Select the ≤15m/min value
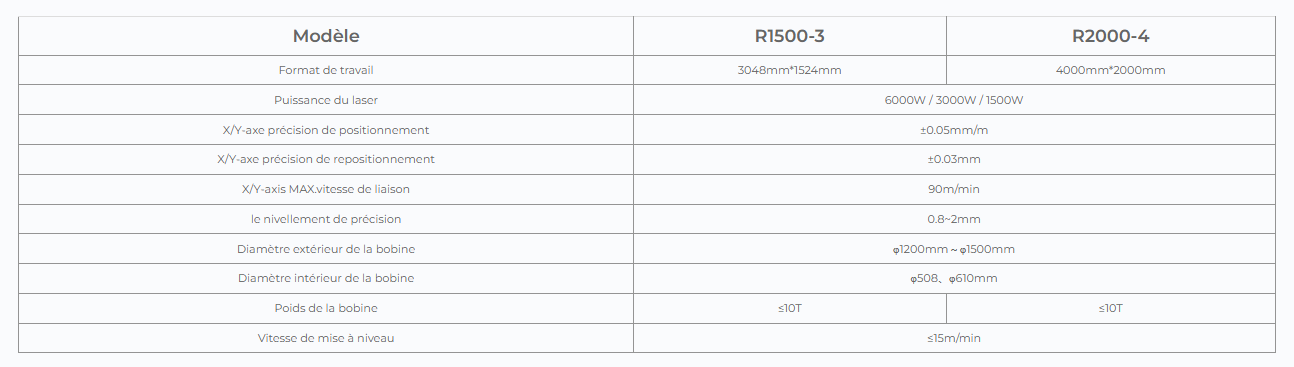The height and width of the screenshot is (367, 1294). (x=954, y=338)
